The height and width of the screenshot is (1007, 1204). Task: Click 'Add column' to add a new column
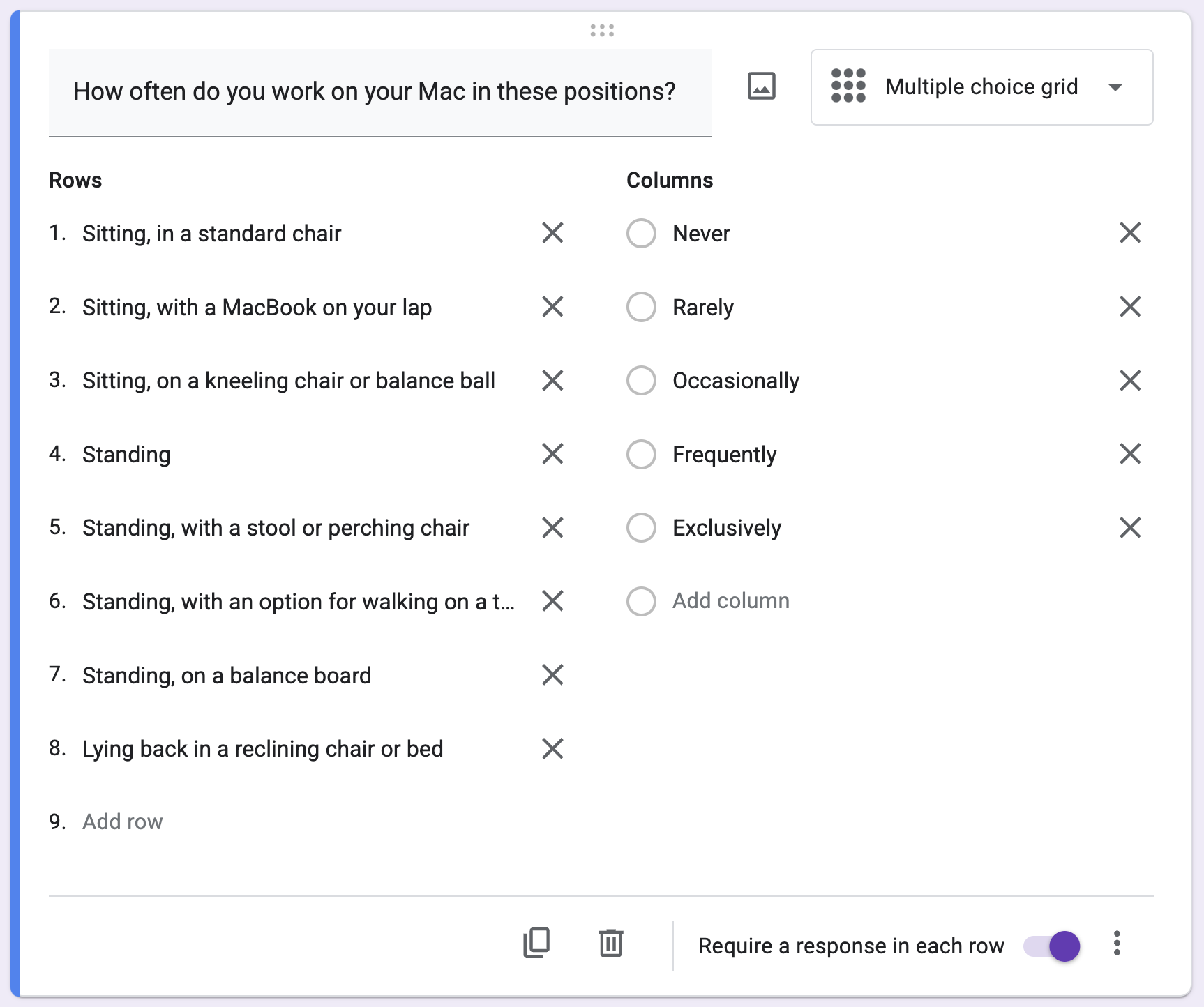point(730,601)
